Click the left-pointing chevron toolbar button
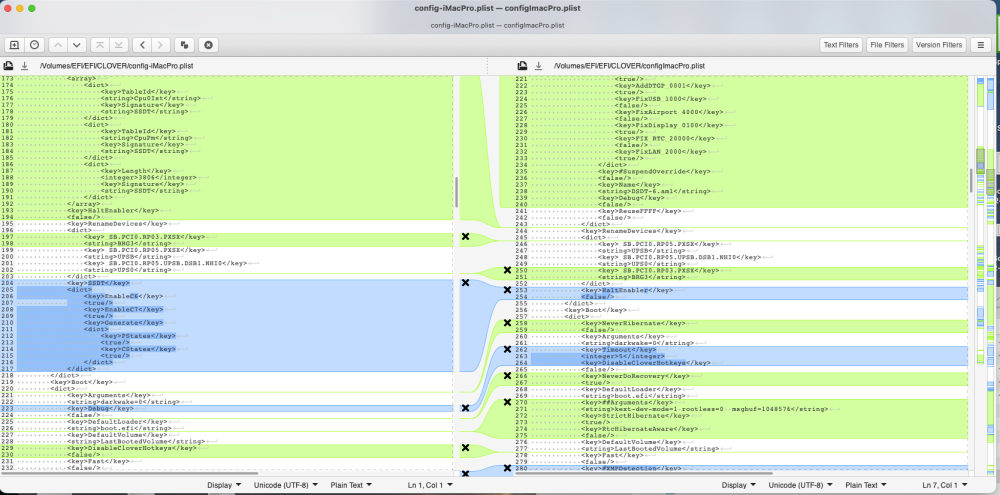This screenshot has height=495, width=1000. click(x=142, y=45)
